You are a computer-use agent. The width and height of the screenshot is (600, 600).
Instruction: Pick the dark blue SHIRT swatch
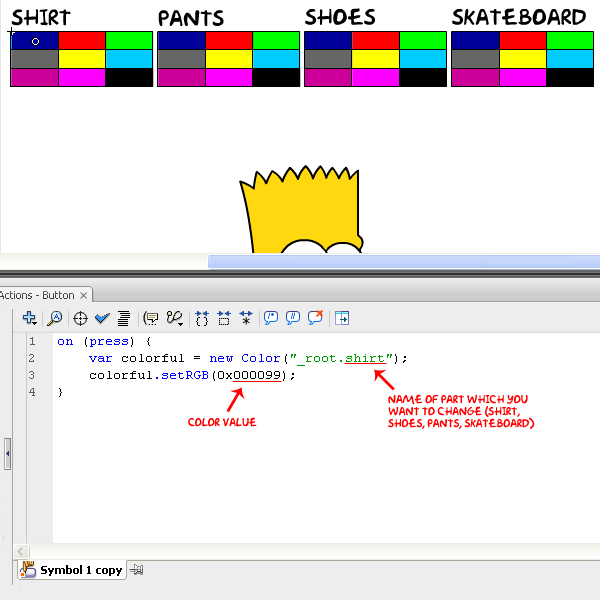[35, 41]
